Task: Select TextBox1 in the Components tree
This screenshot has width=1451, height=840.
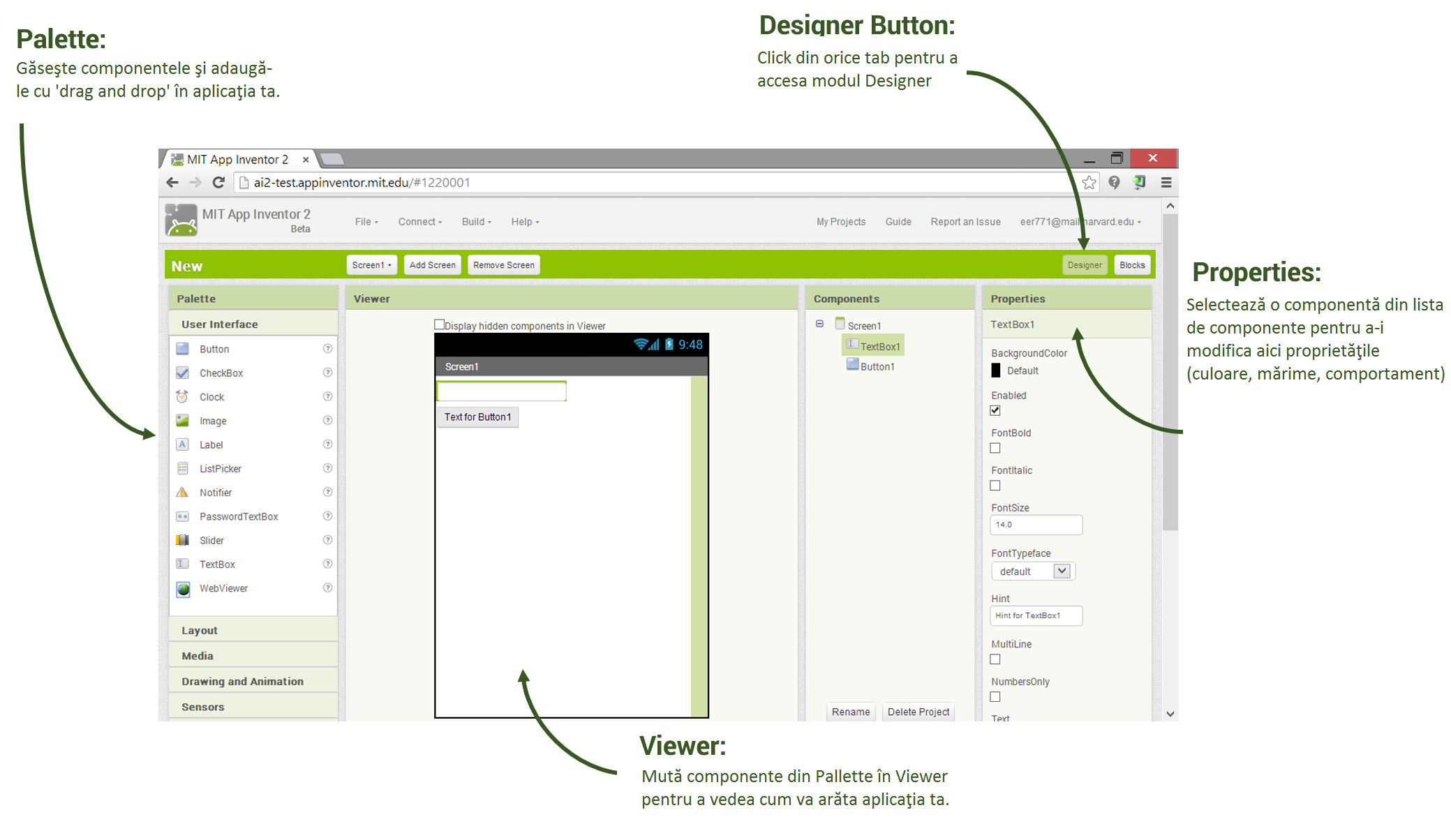Action: coord(873,346)
